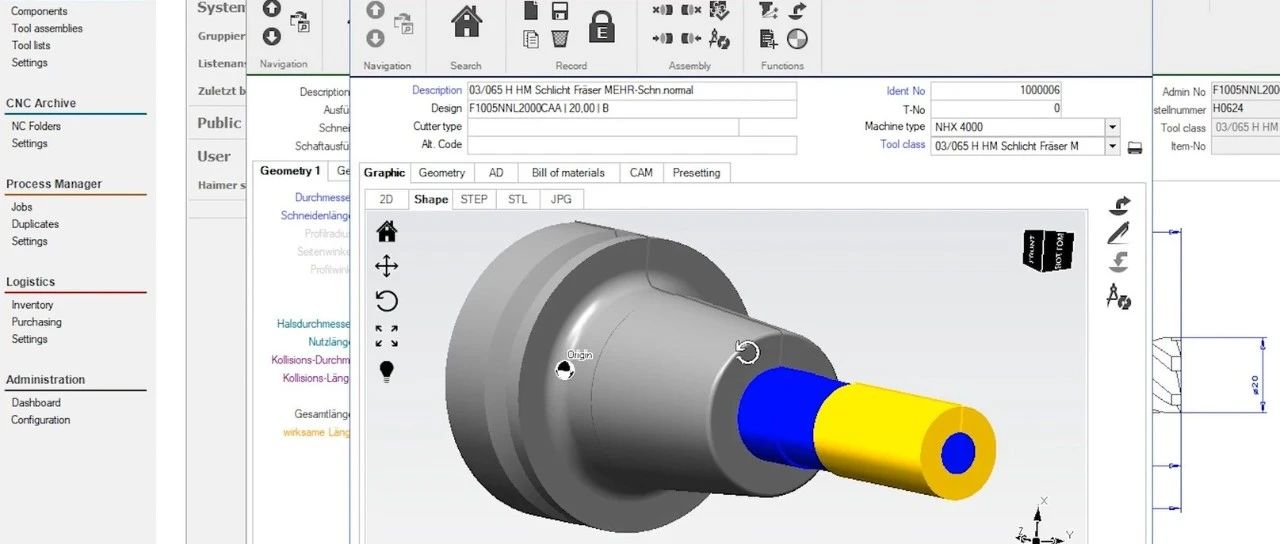Click bottom-left Assembly icon with inward arrow
The width and height of the screenshot is (1280, 544).
[x=662, y=39]
